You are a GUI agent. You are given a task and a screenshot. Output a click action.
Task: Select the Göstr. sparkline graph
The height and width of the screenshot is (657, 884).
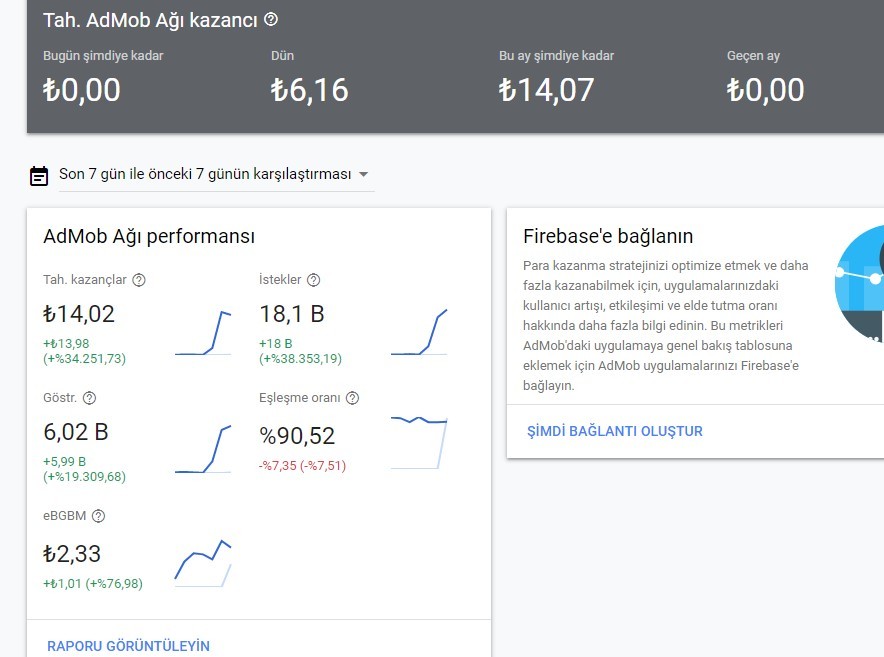click(x=203, y=449)
